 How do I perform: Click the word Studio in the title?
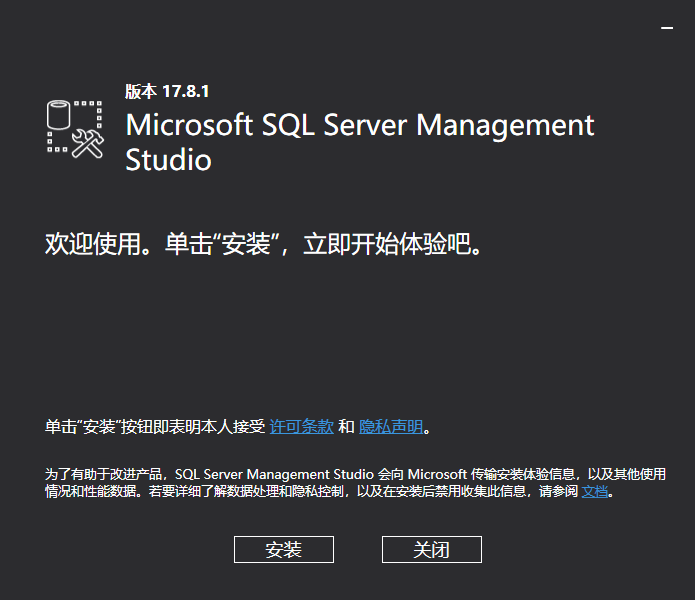168,160
